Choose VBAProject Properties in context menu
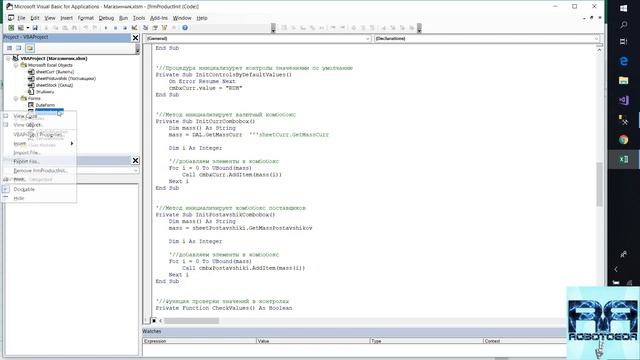Viewport: 640px width, 360px height. pyautogui.click(x=39, y=134)
